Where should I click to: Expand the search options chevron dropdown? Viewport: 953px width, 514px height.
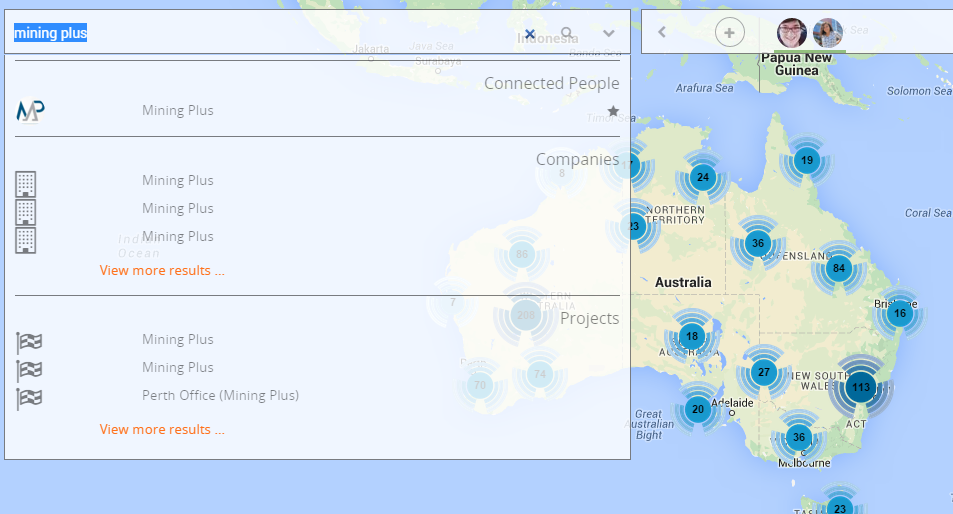pyautogui.click(x=608, y=33)
